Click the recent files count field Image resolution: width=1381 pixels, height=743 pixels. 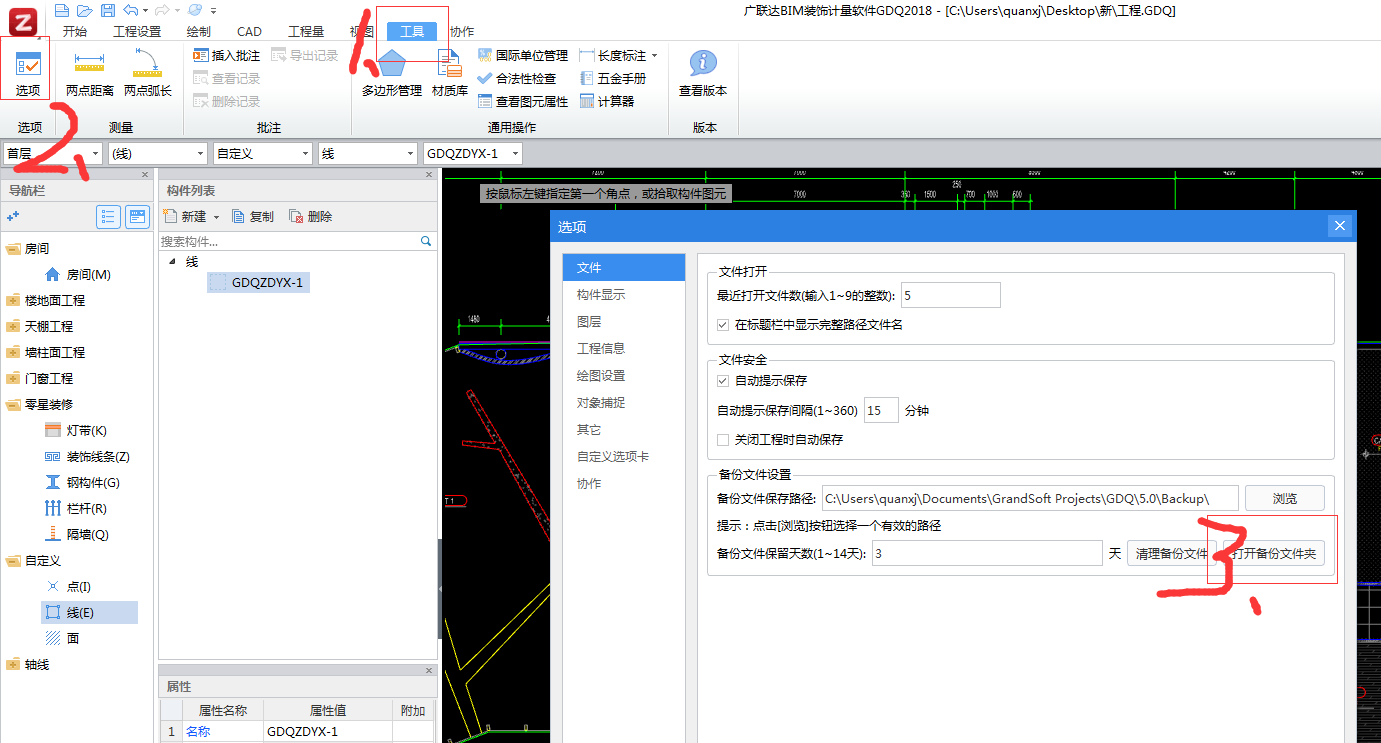pos(951,295)
